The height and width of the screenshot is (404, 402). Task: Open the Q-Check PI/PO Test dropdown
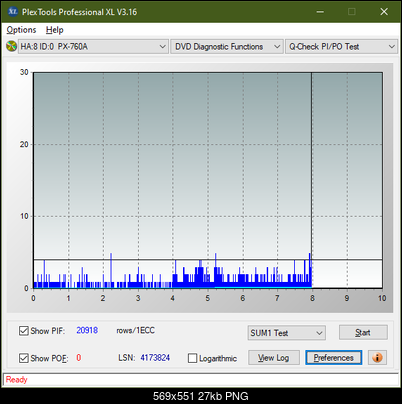(x=341, y=46)
